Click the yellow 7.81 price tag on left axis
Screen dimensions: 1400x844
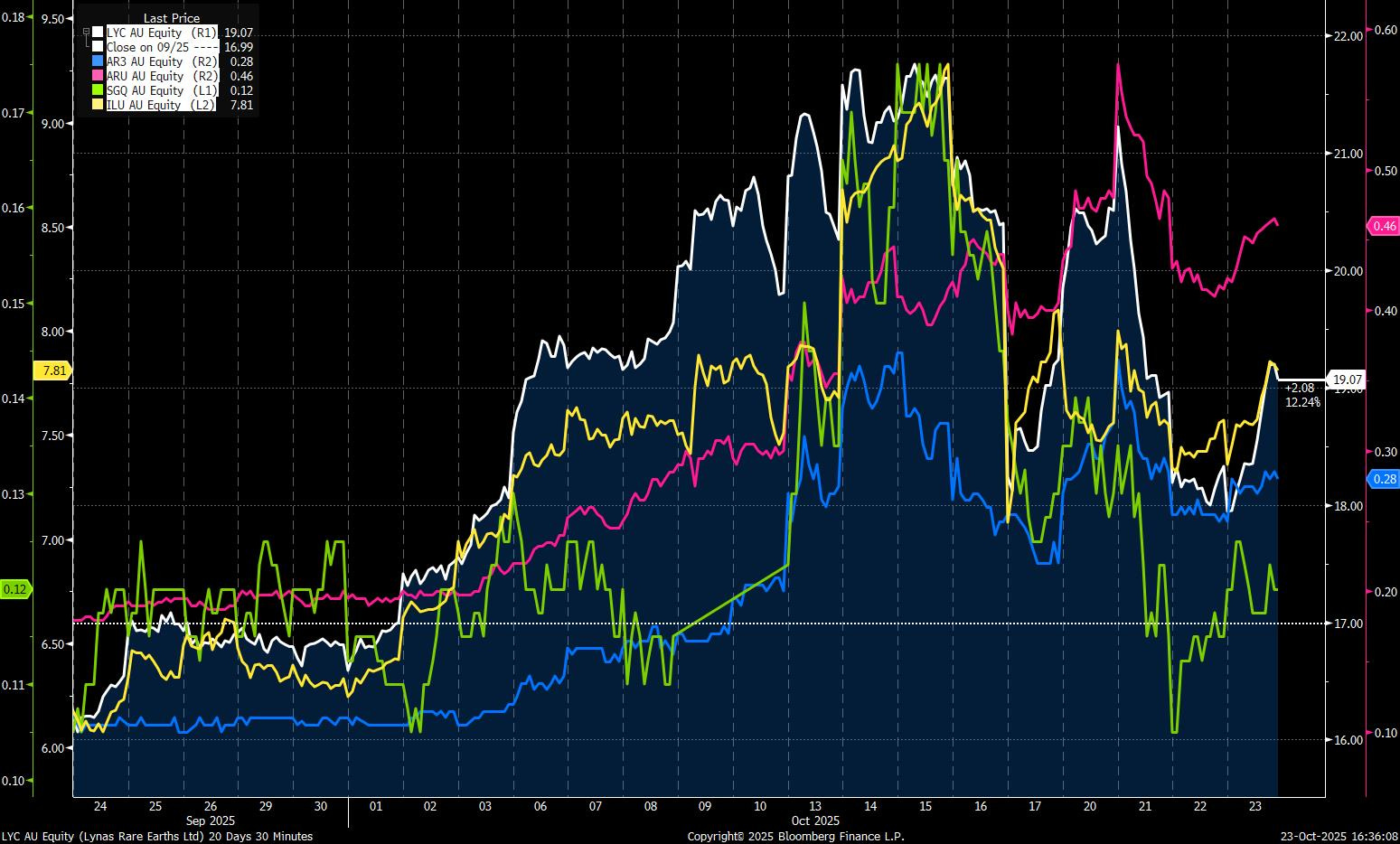[x=52, y=370]
